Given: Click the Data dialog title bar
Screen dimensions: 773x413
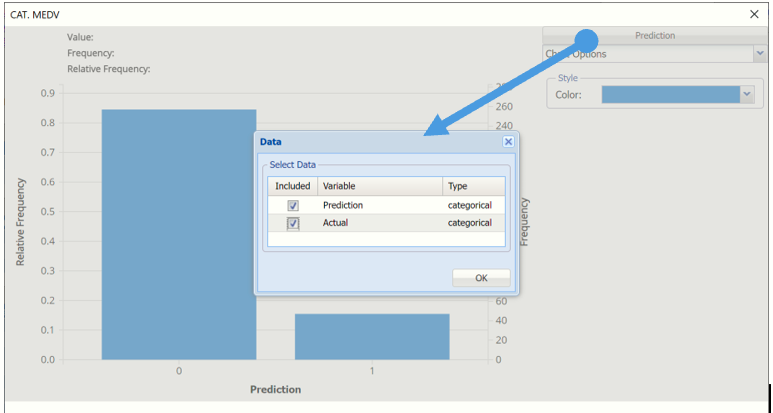Looking at the screenshot, I should pyautogui.click(x=380, y=142).
